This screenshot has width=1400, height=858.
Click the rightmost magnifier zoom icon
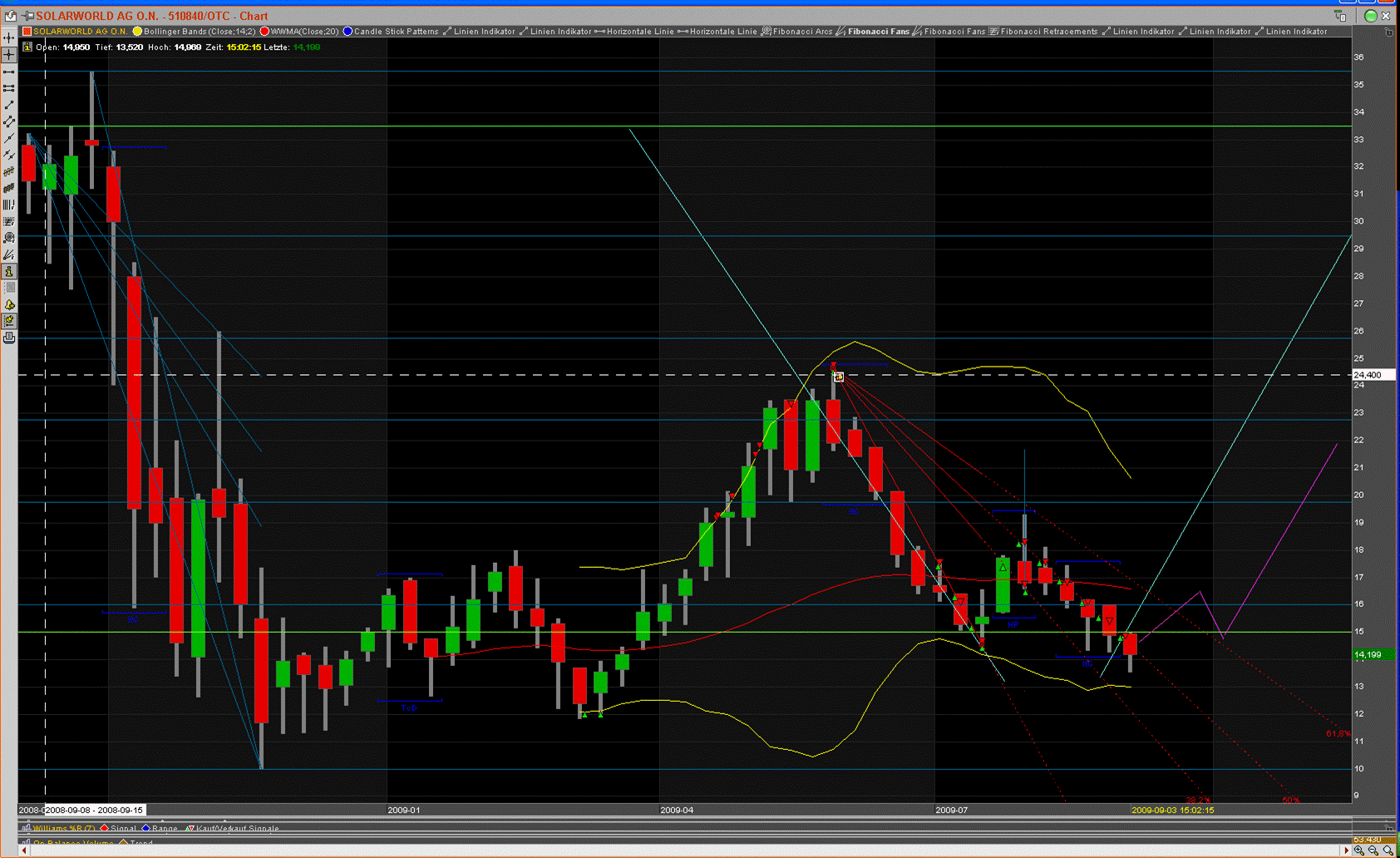click(x=1388, y=851)
